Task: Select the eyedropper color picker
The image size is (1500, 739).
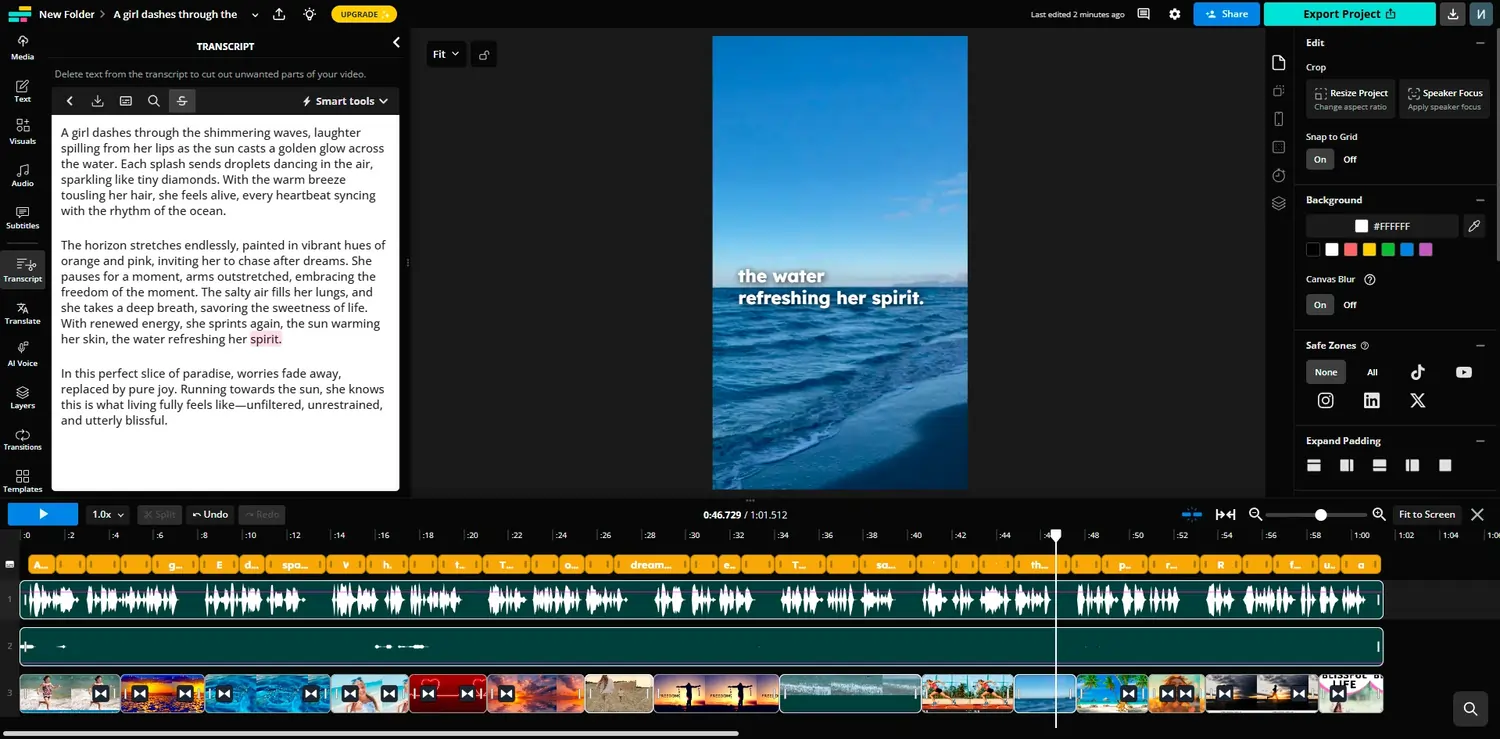Action: (x=1474, y=227)
